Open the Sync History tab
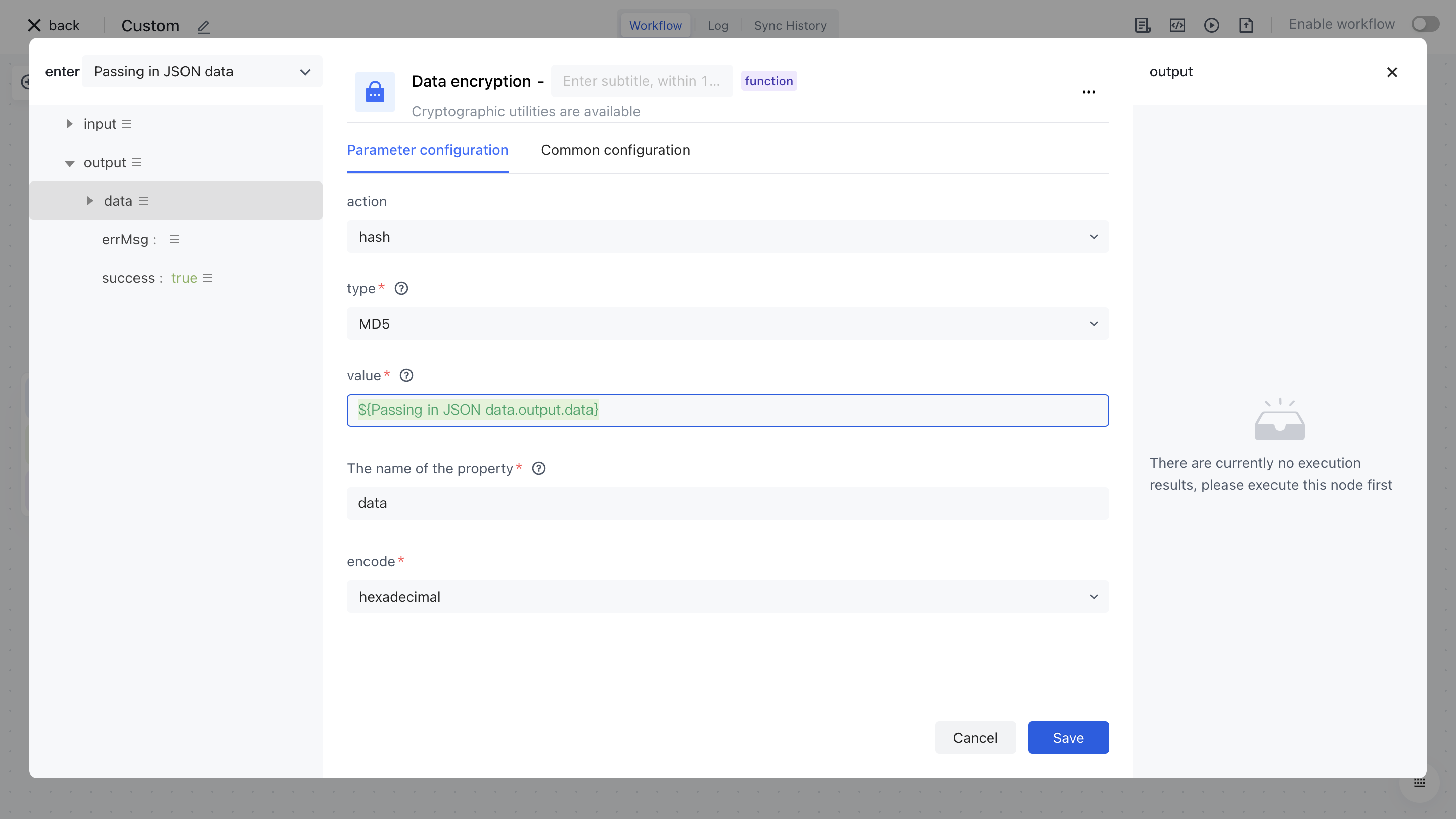The height and width of the screenshot is (819, 1456). click(790, 25)
